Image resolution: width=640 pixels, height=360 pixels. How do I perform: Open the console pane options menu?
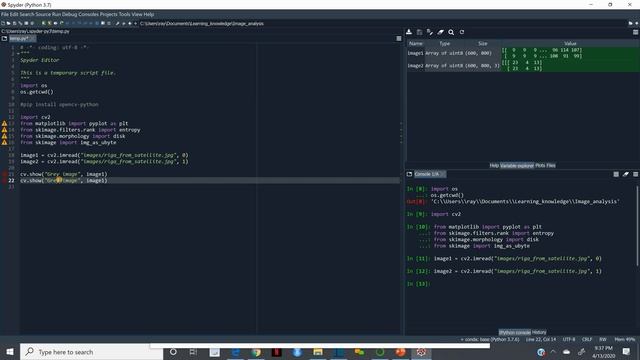(636, 174)
